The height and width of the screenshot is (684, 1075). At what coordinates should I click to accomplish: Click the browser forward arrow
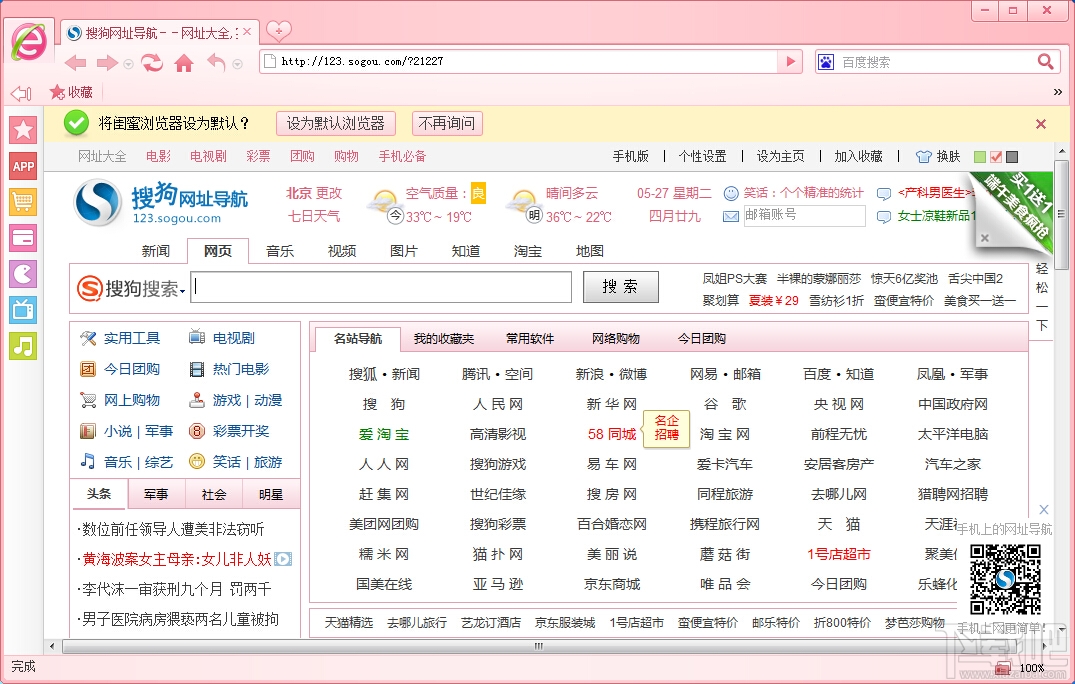point(107,63)
